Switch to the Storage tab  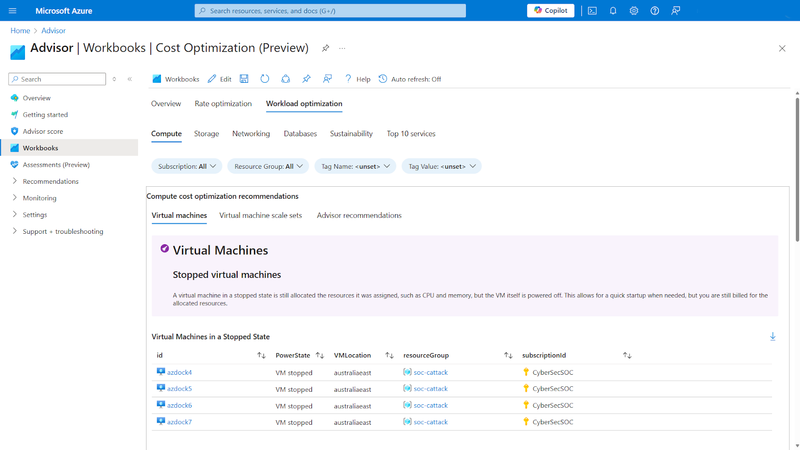click(206, 134)
